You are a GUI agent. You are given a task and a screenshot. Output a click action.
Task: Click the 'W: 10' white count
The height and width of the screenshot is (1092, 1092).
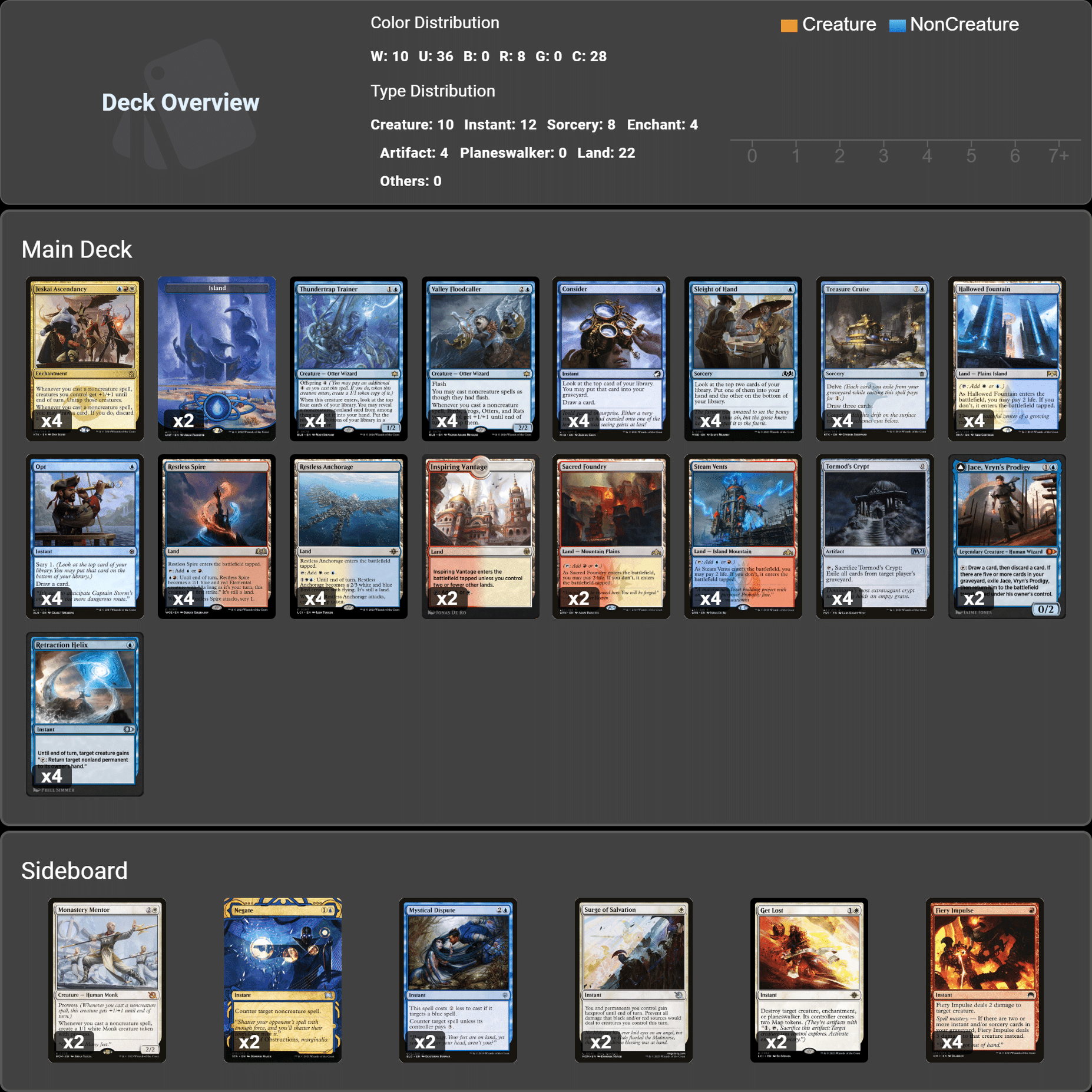[389, 57]
